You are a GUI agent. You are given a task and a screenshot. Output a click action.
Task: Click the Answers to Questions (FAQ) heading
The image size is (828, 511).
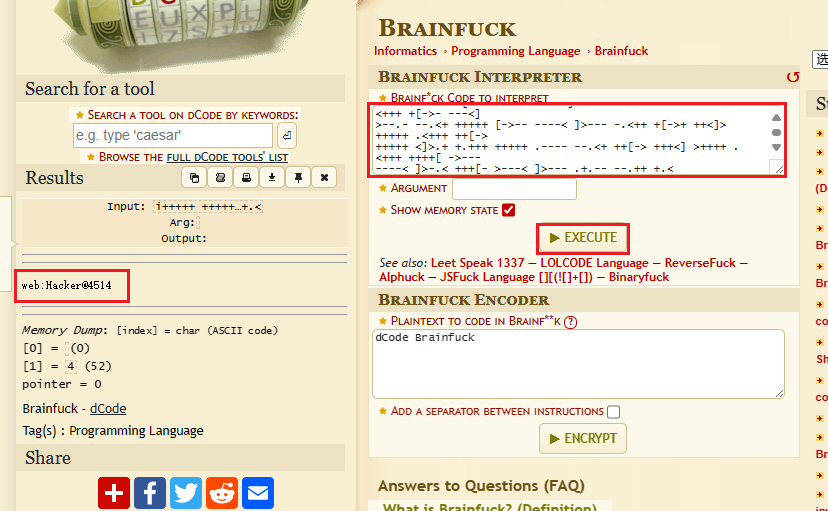(481, 486)
